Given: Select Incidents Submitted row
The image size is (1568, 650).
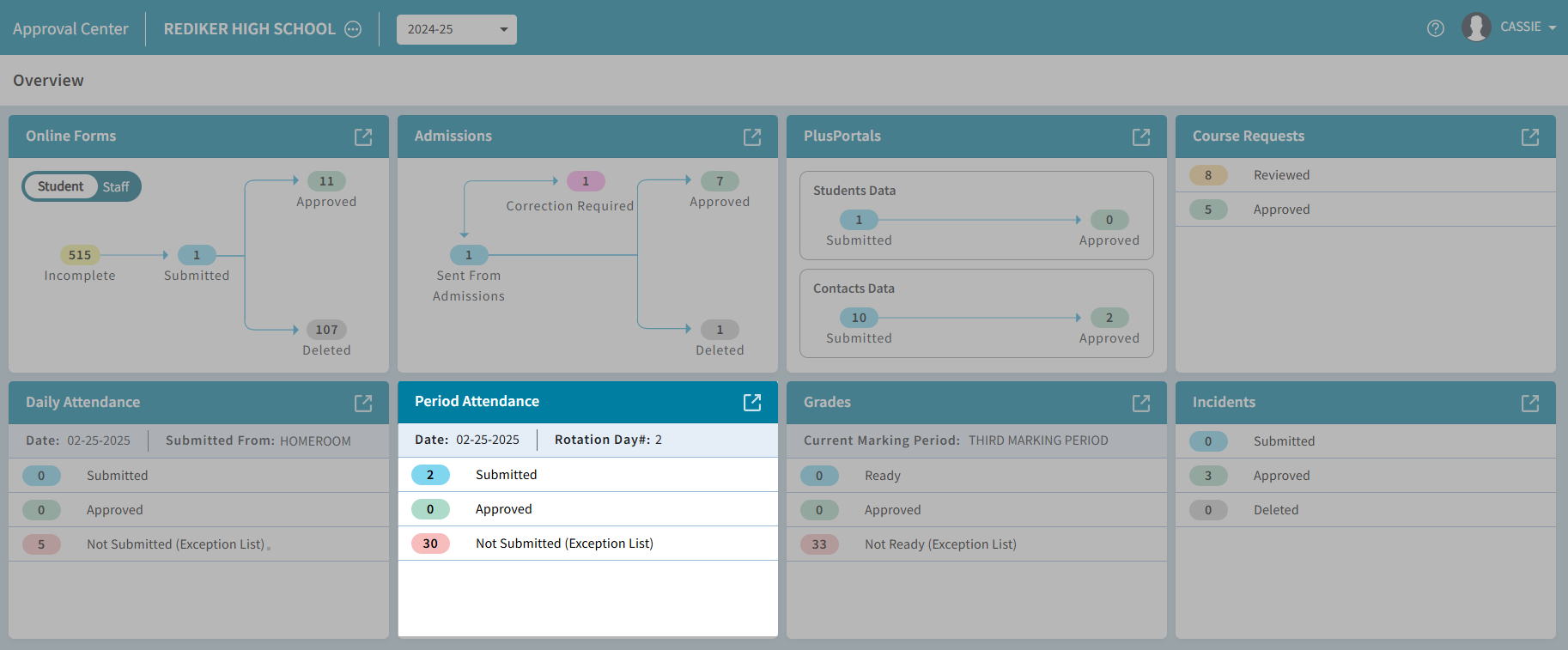Looking at the screenshot, I should [x=1365, y=441].
